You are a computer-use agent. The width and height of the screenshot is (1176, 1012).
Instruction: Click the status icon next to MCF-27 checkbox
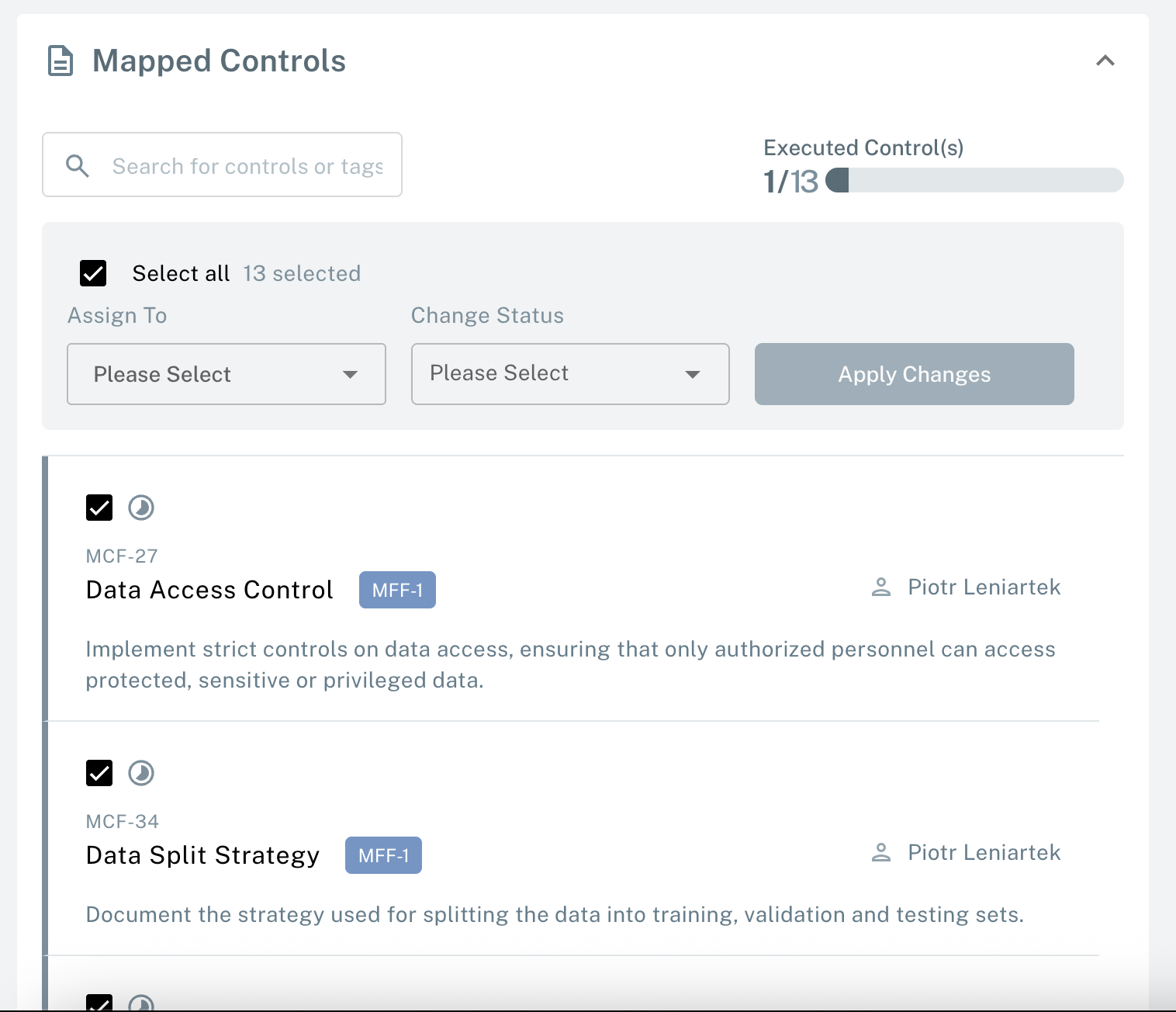coord(141,508)
